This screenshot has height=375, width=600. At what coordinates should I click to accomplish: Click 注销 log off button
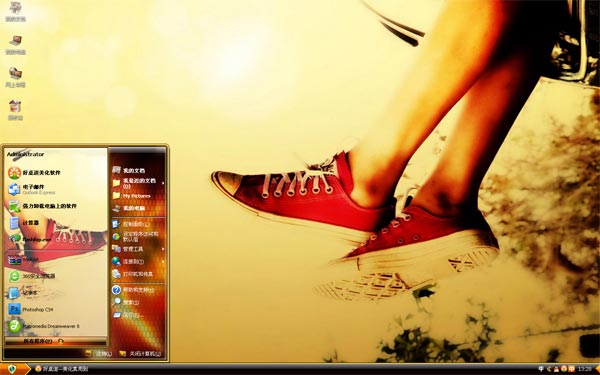(x=99, y=354)
